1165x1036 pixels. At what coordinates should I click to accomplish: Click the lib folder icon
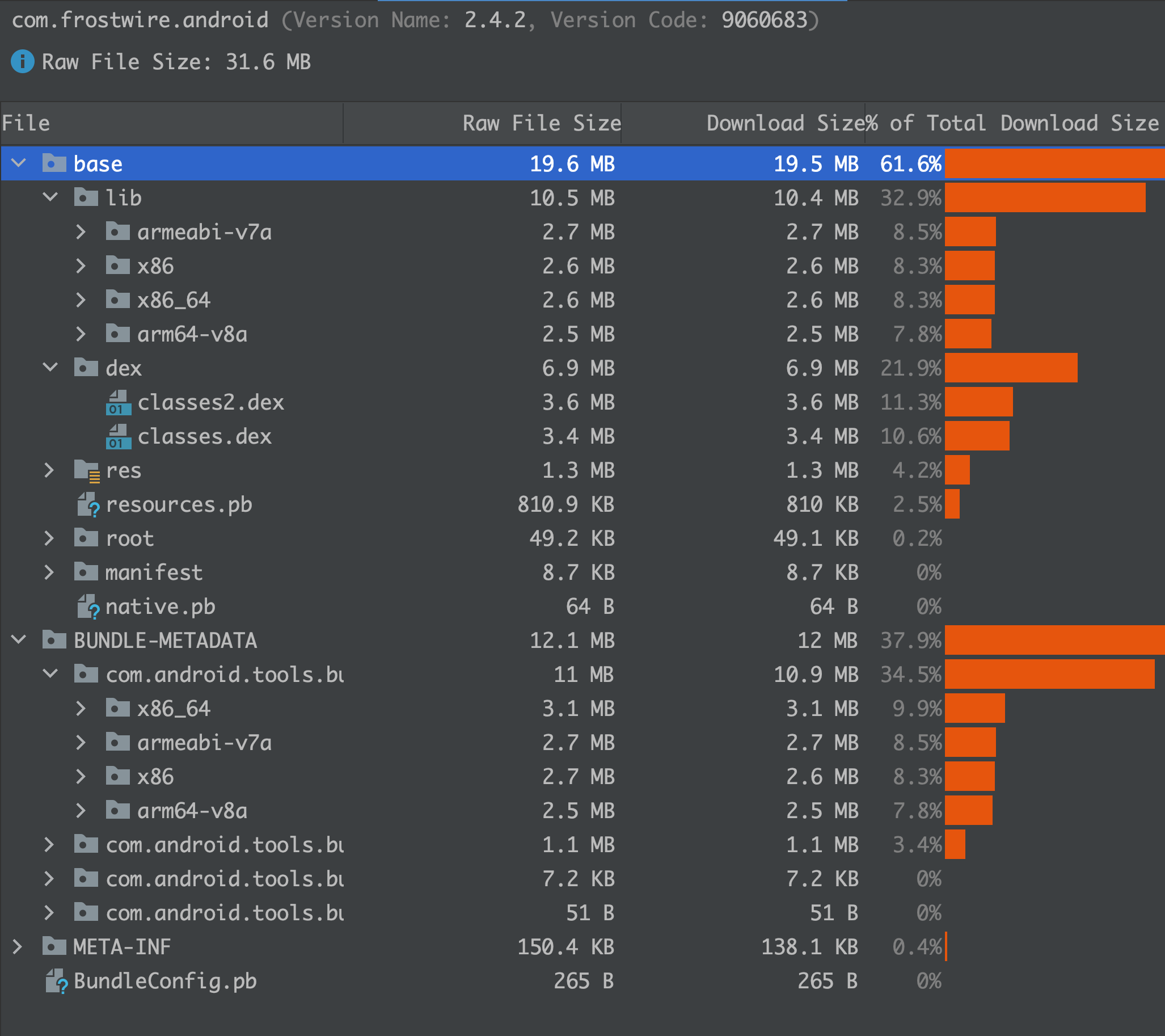(86, 198)
